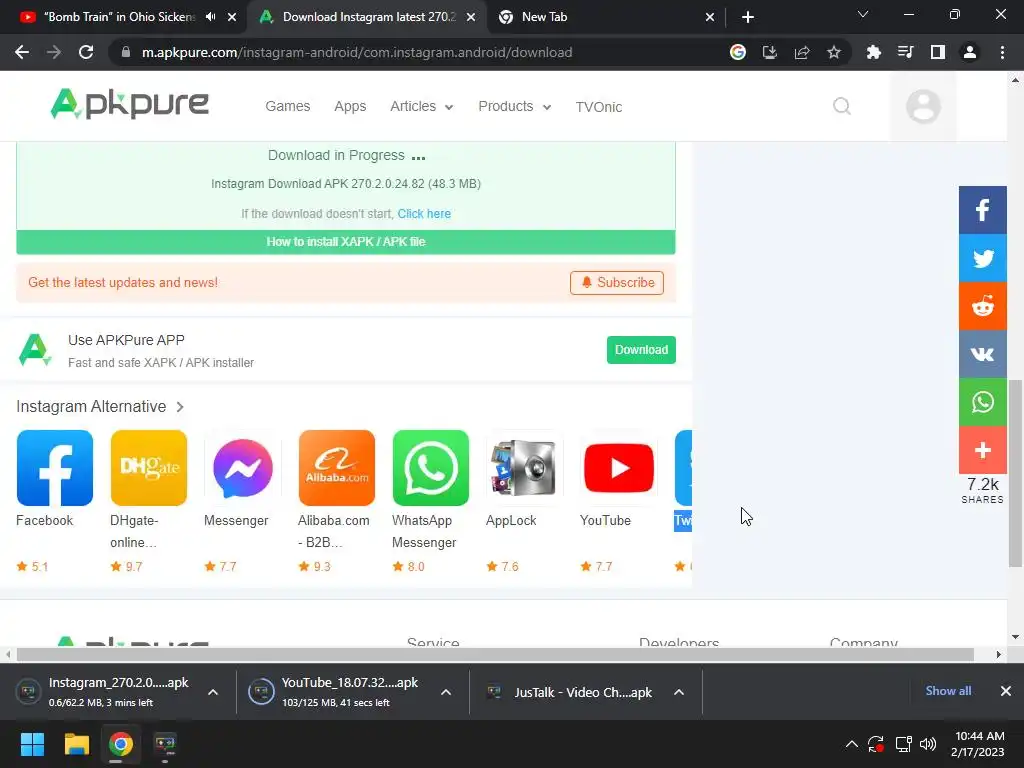The width and height of the screenshot is (1024, 768).
Task: Open volume control in system tray
Action: point(927,744)
